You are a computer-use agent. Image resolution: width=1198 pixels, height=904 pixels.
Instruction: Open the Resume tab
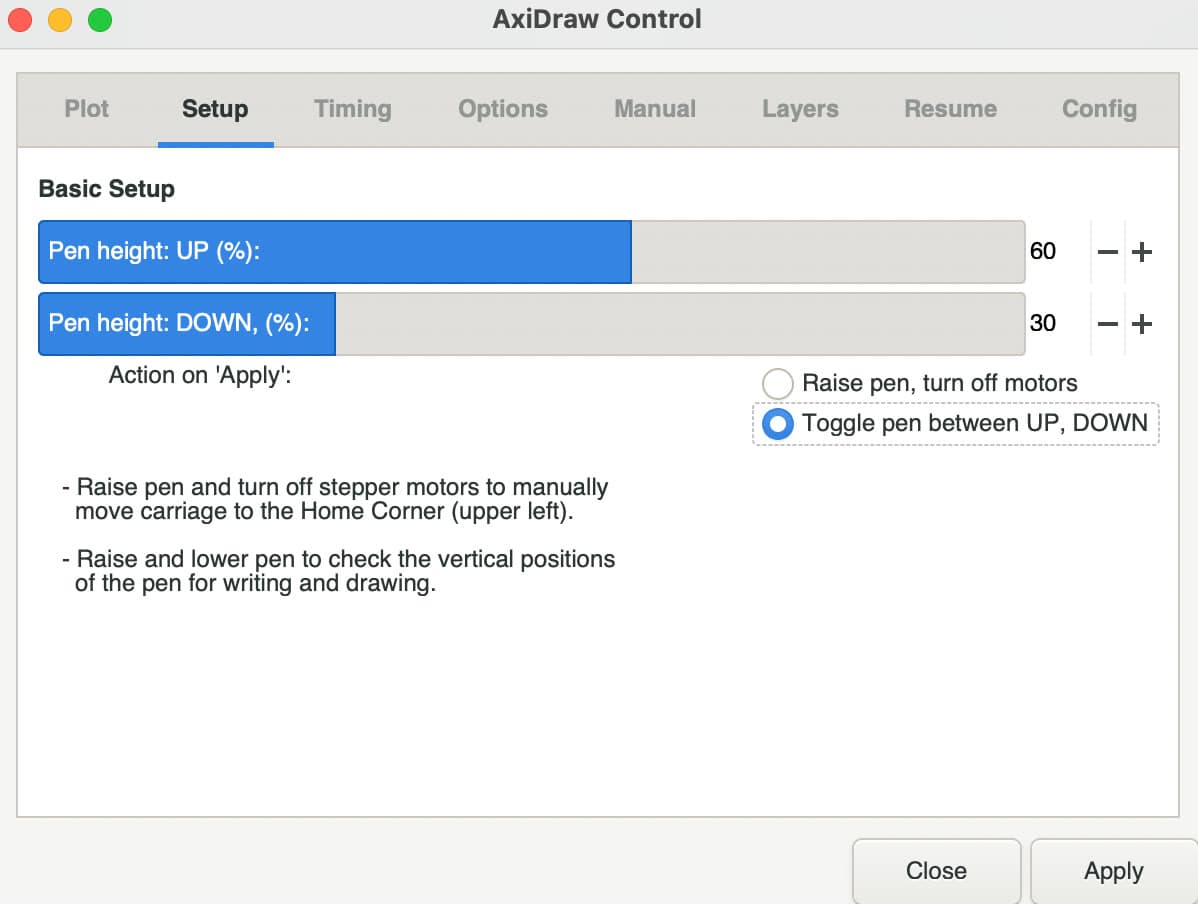tap(950, 109)
